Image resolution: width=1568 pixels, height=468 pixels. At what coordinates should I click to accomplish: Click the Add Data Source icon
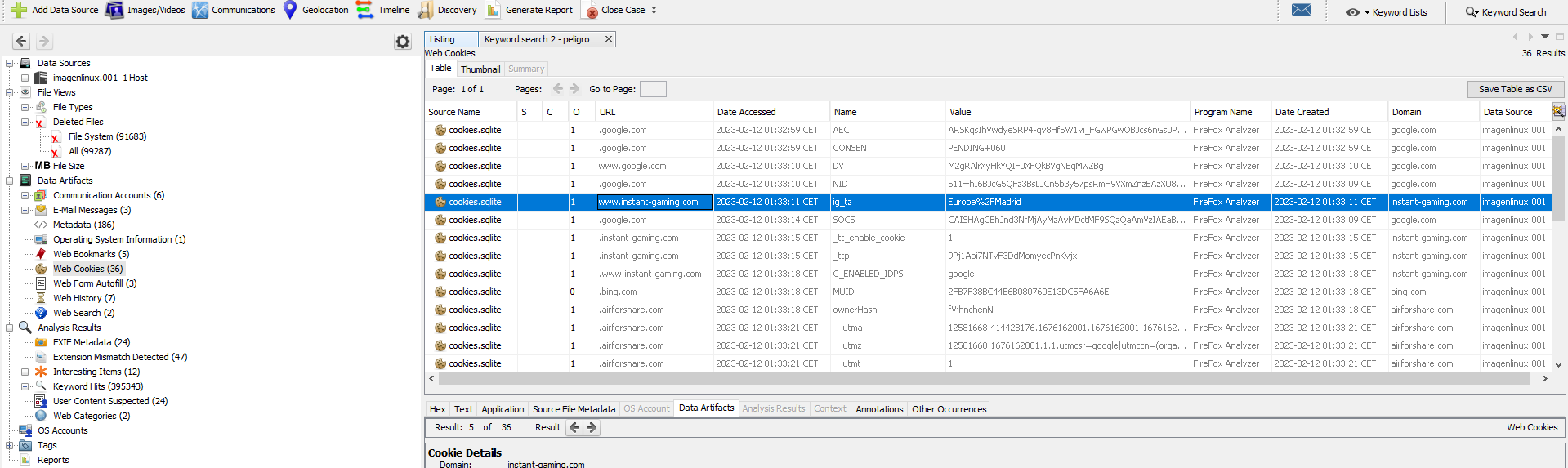[18, 10]
